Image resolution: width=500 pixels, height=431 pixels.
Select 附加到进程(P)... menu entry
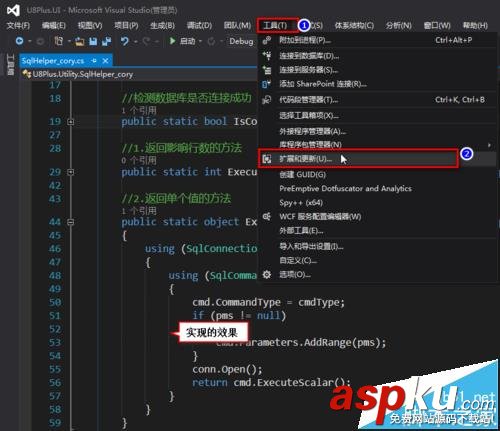click(377, 40)
